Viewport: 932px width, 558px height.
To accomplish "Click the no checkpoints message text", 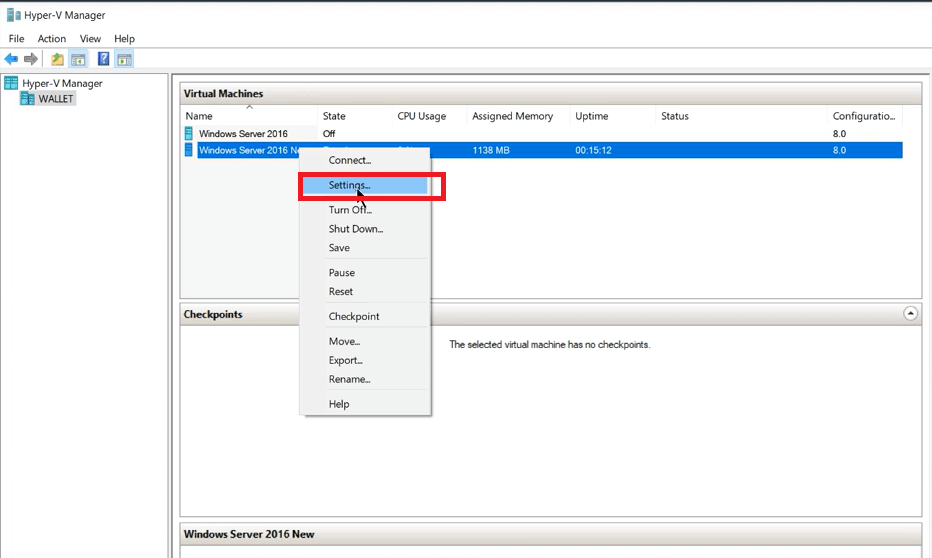I will (x=550, y=345).
